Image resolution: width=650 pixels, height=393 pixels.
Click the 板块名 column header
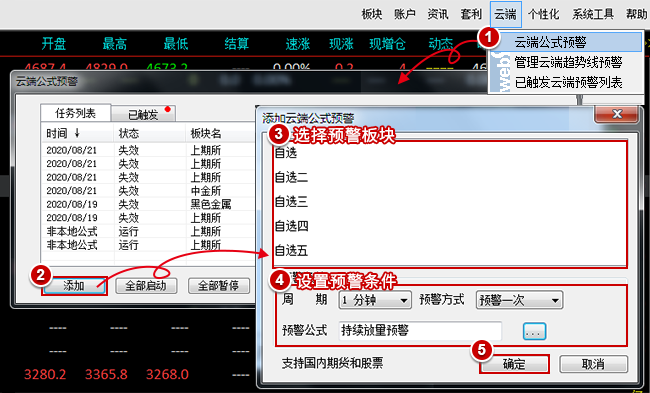click(221, 133)
